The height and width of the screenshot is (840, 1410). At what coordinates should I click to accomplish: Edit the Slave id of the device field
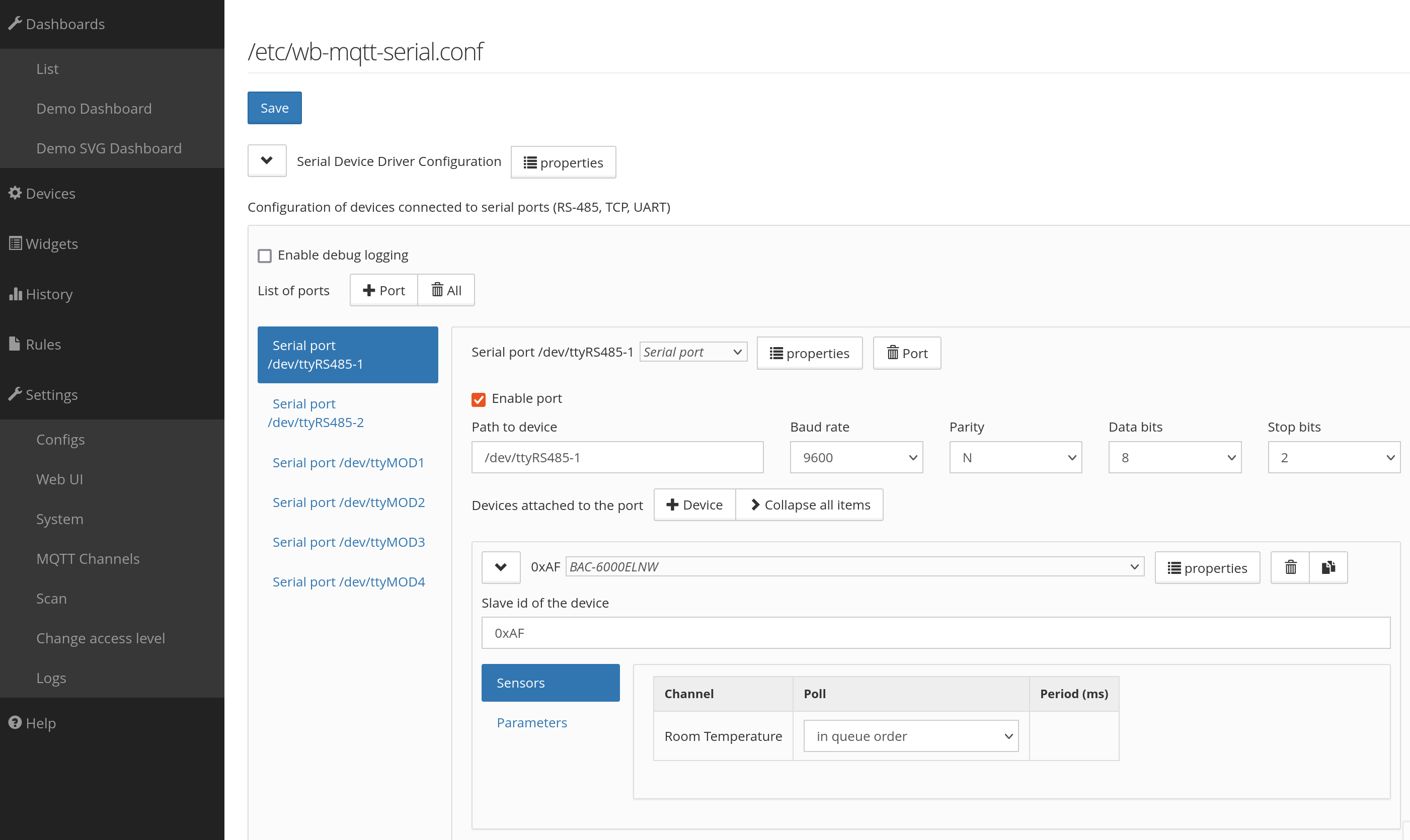[x=936, y=633]
